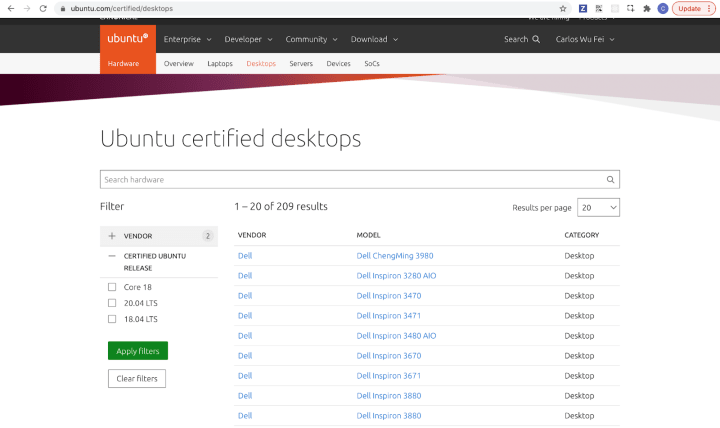Check the 20.04 LTS checkbox
720x428 pixels.
point(112,303)
